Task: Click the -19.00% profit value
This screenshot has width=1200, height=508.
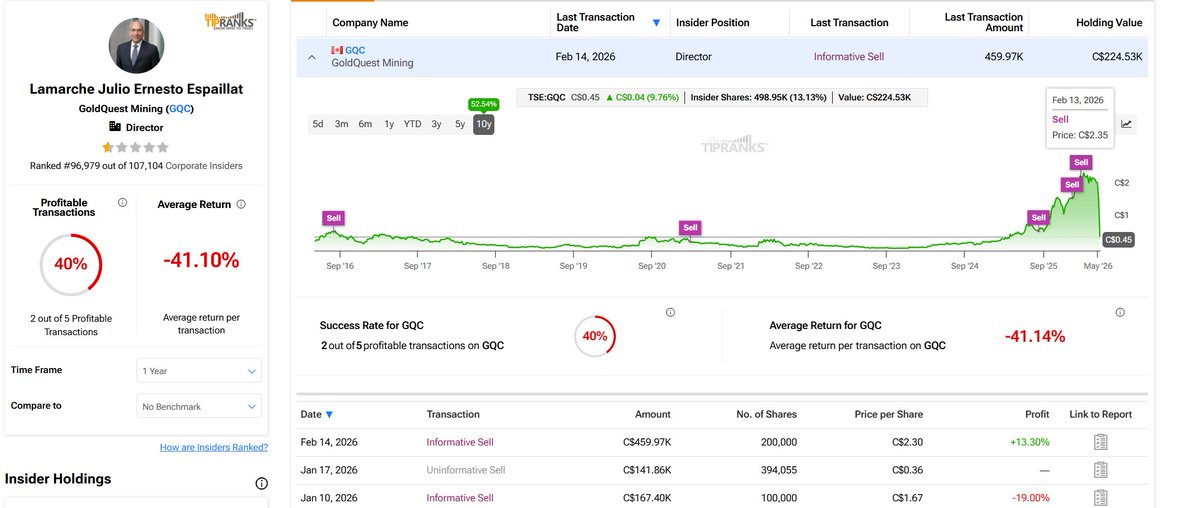Action: tap(1030, 498)
